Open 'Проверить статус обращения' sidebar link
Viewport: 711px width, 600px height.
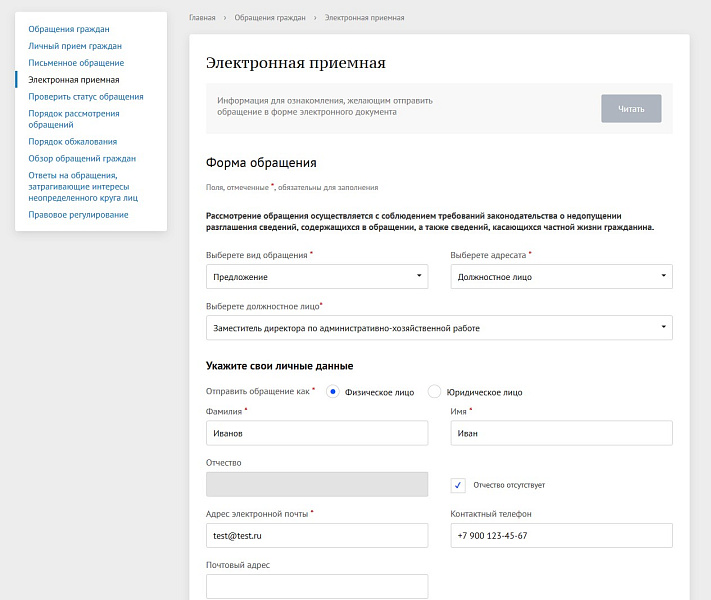(86, 97)
